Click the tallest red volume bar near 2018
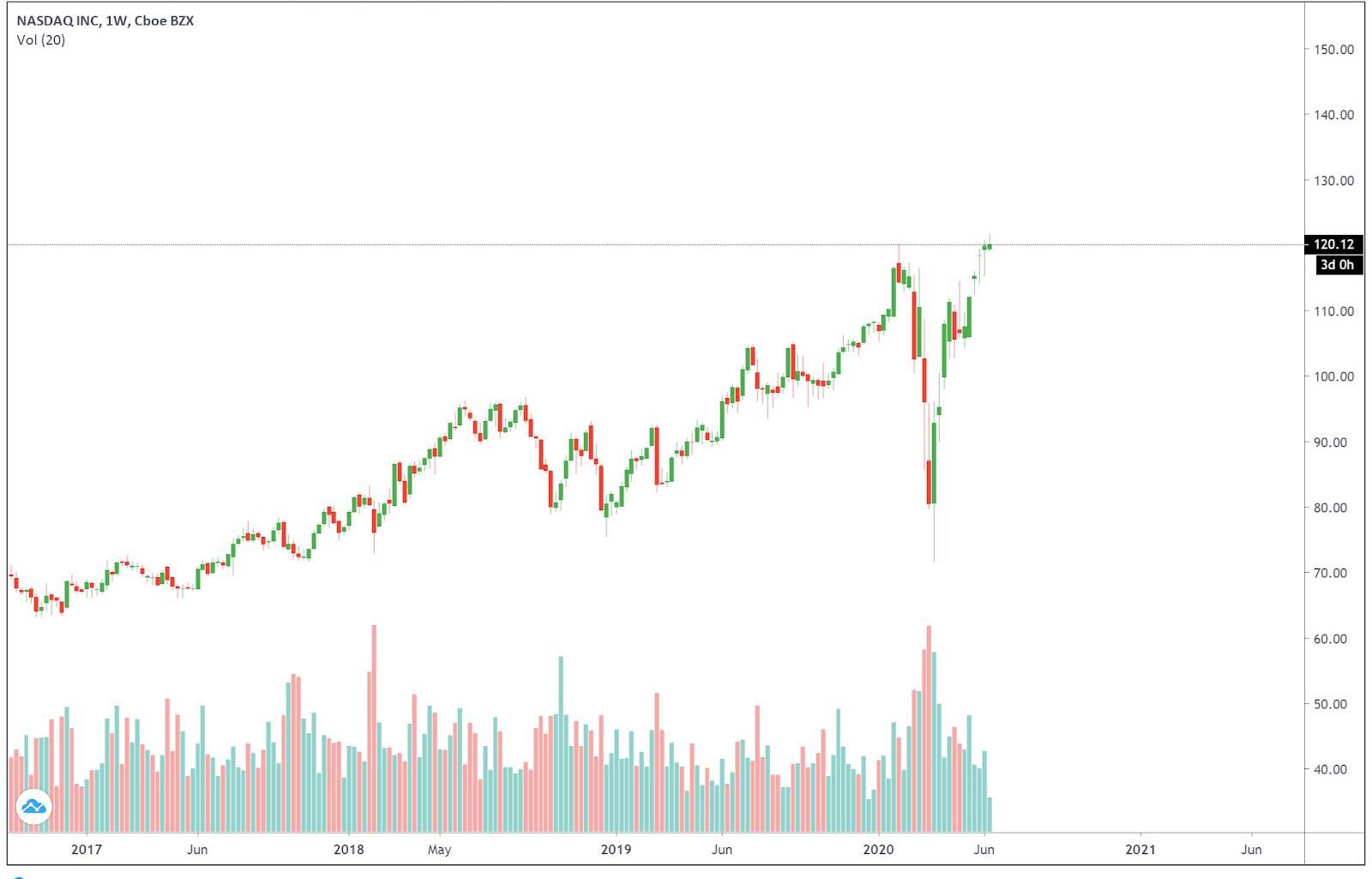Screen dimensions: 1372x879 pyautogui.click(x=374, y=729)
